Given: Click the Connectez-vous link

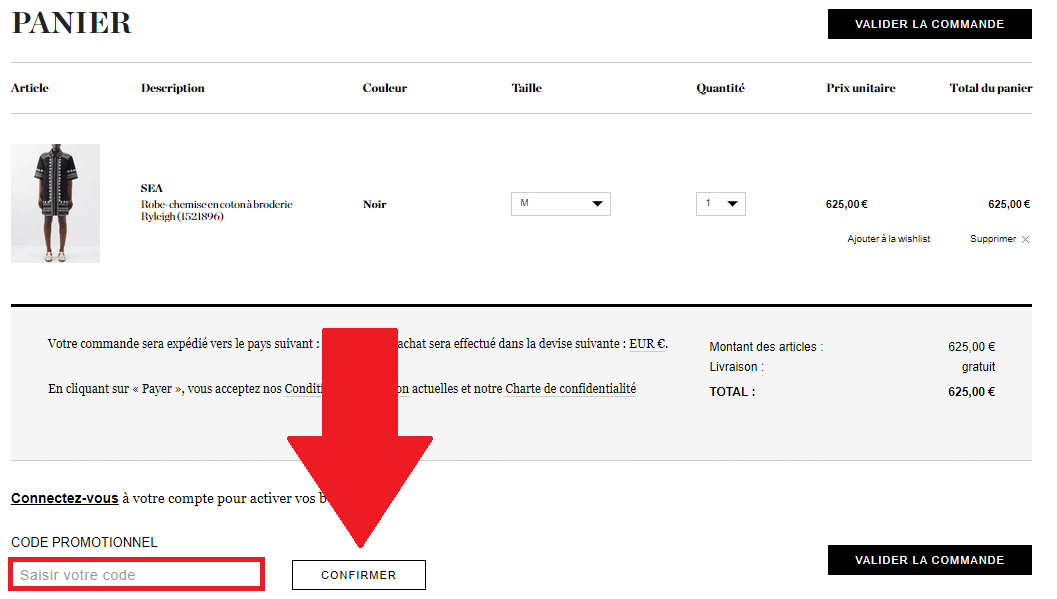Looking at the screenshot, I should pos(65,498).
